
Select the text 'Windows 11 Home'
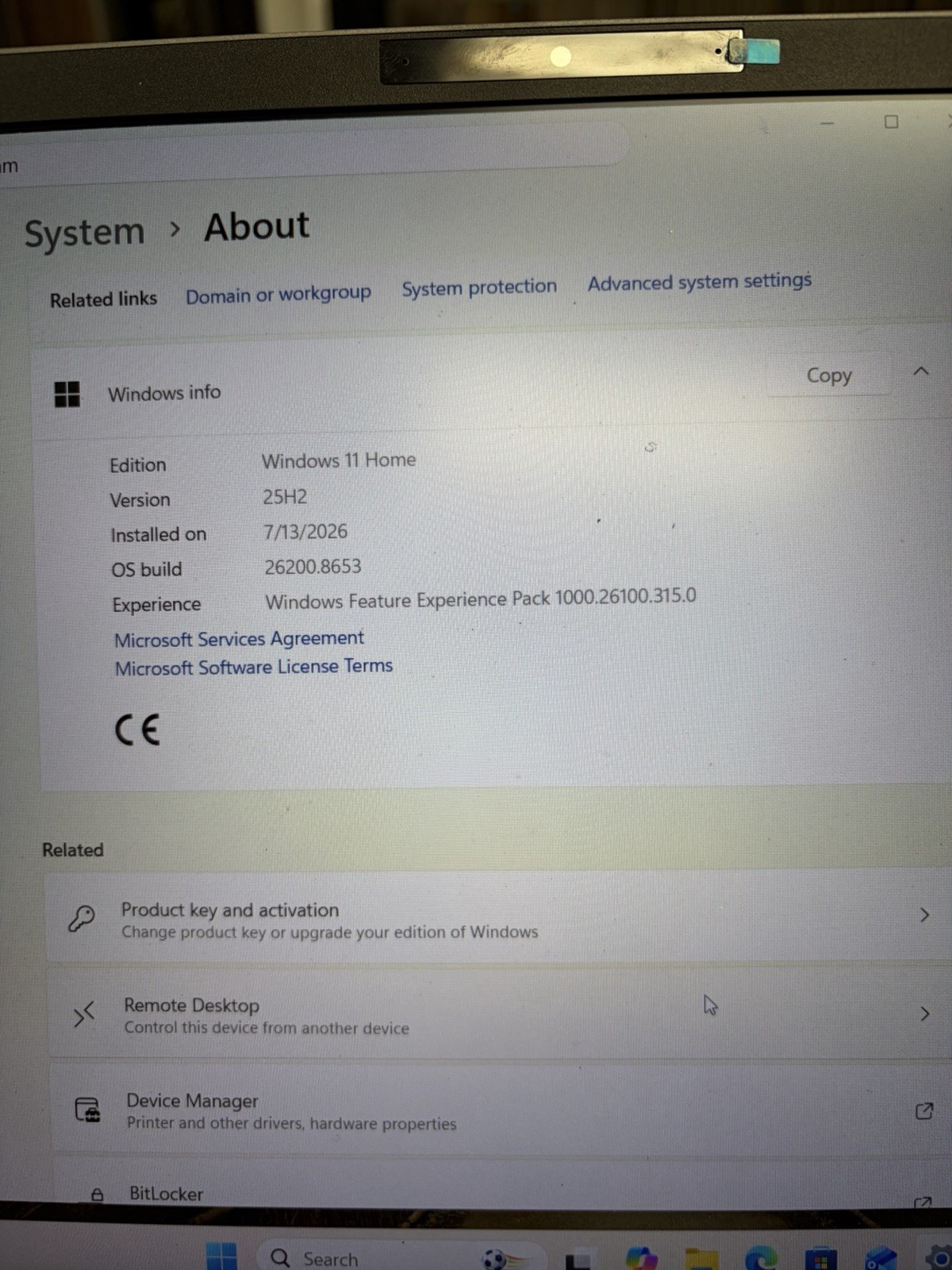(339, 460)
